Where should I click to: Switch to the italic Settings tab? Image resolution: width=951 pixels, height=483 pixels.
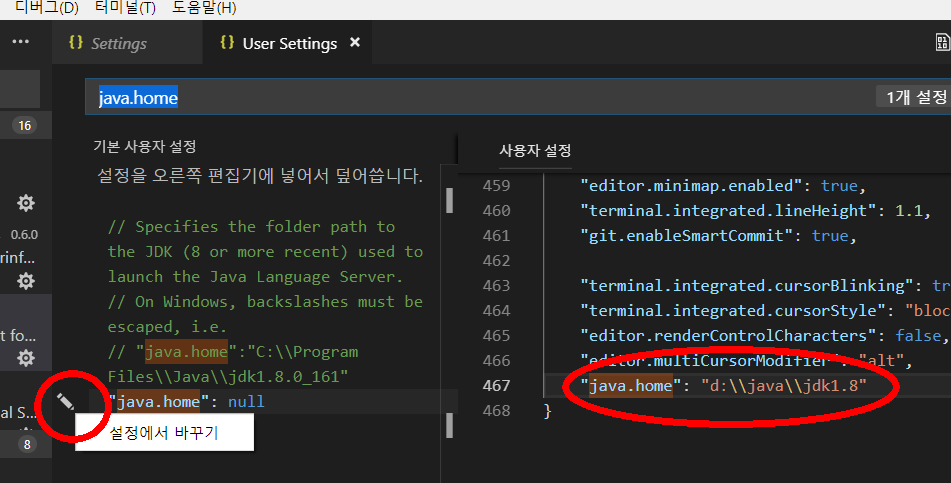click(118, 44)
